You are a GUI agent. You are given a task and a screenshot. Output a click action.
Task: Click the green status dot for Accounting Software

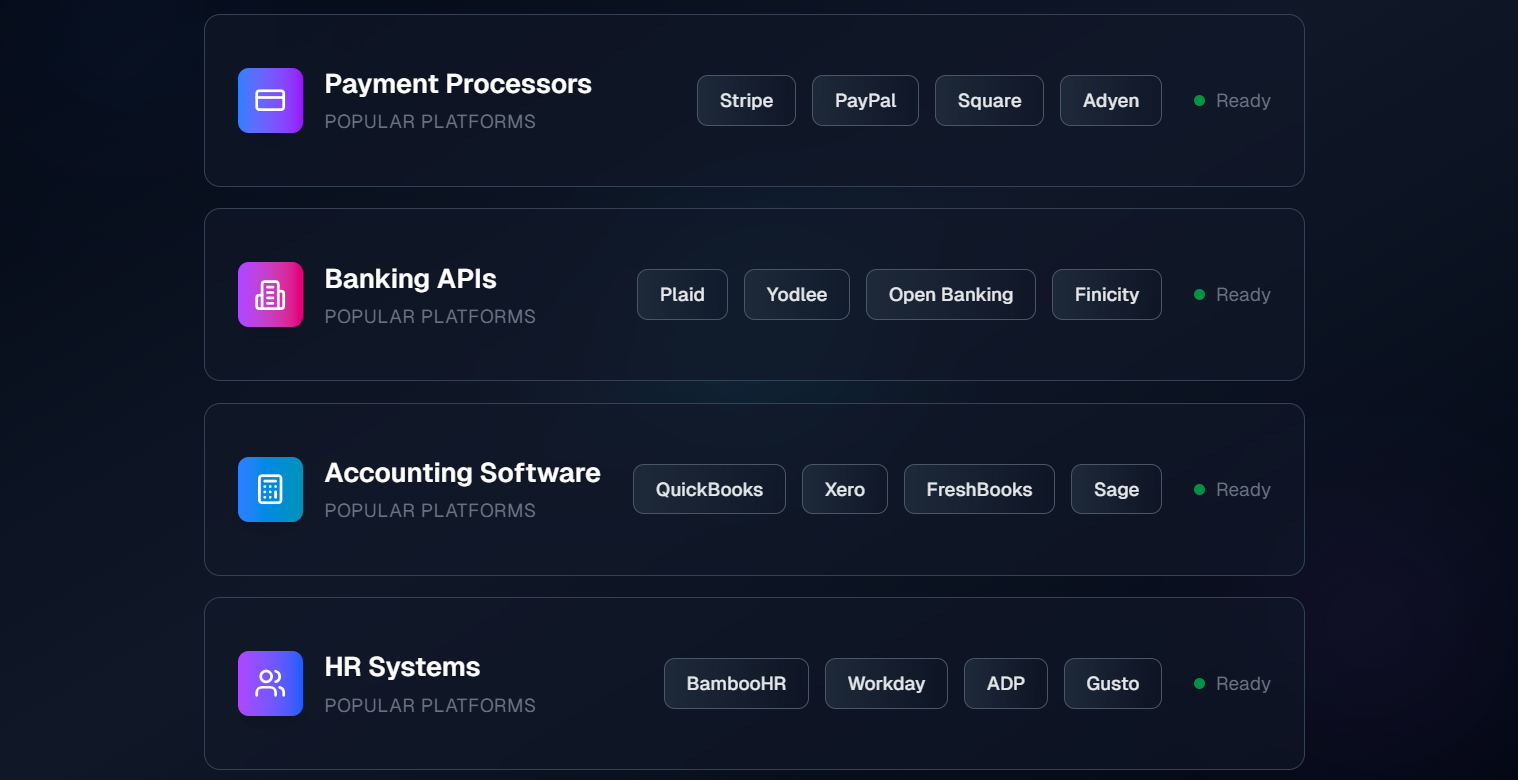[1199, 489]
